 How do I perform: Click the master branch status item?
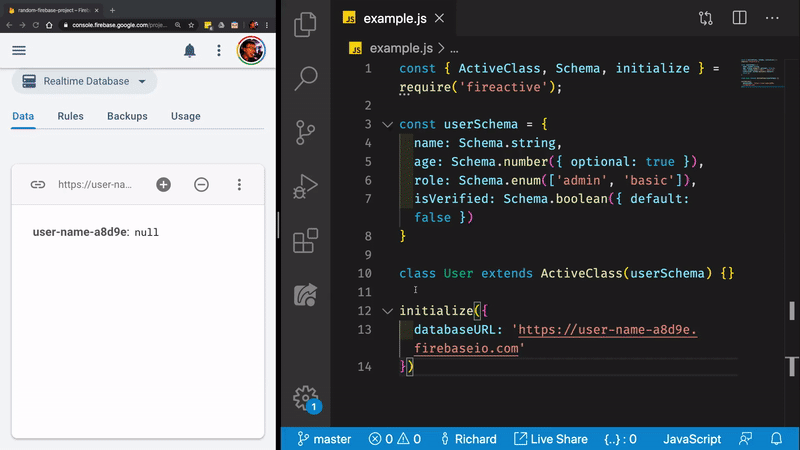point(324,439)
